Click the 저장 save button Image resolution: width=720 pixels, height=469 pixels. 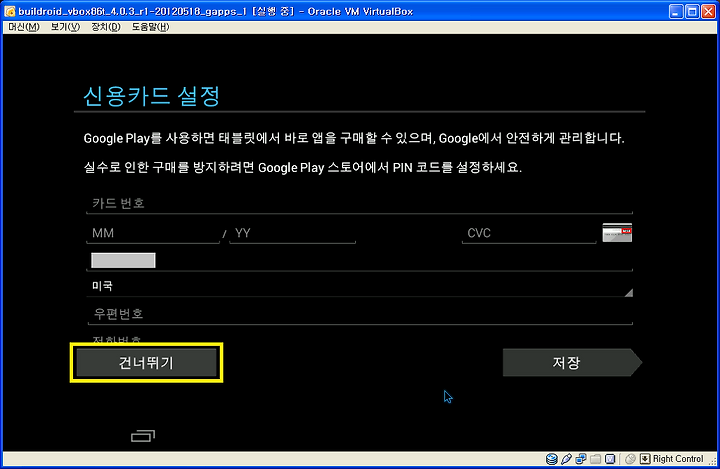pyautogui.click(x=572, y=362)
